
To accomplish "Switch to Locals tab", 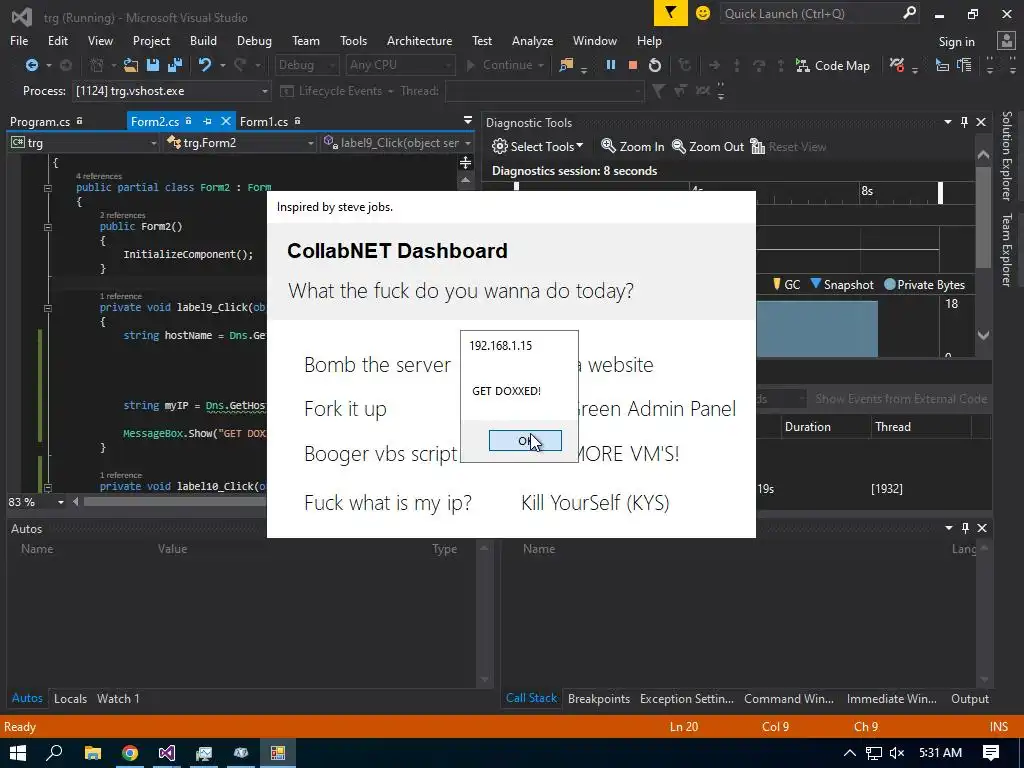I will [x=71, y=698].
